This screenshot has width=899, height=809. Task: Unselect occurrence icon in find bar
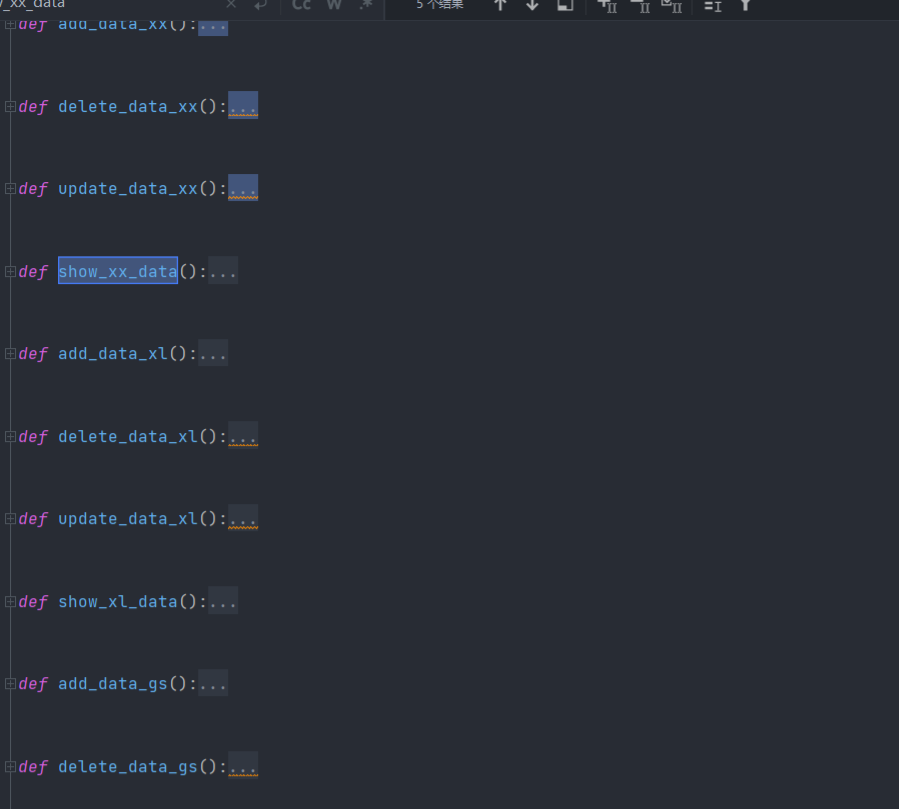tap(641, 6)
